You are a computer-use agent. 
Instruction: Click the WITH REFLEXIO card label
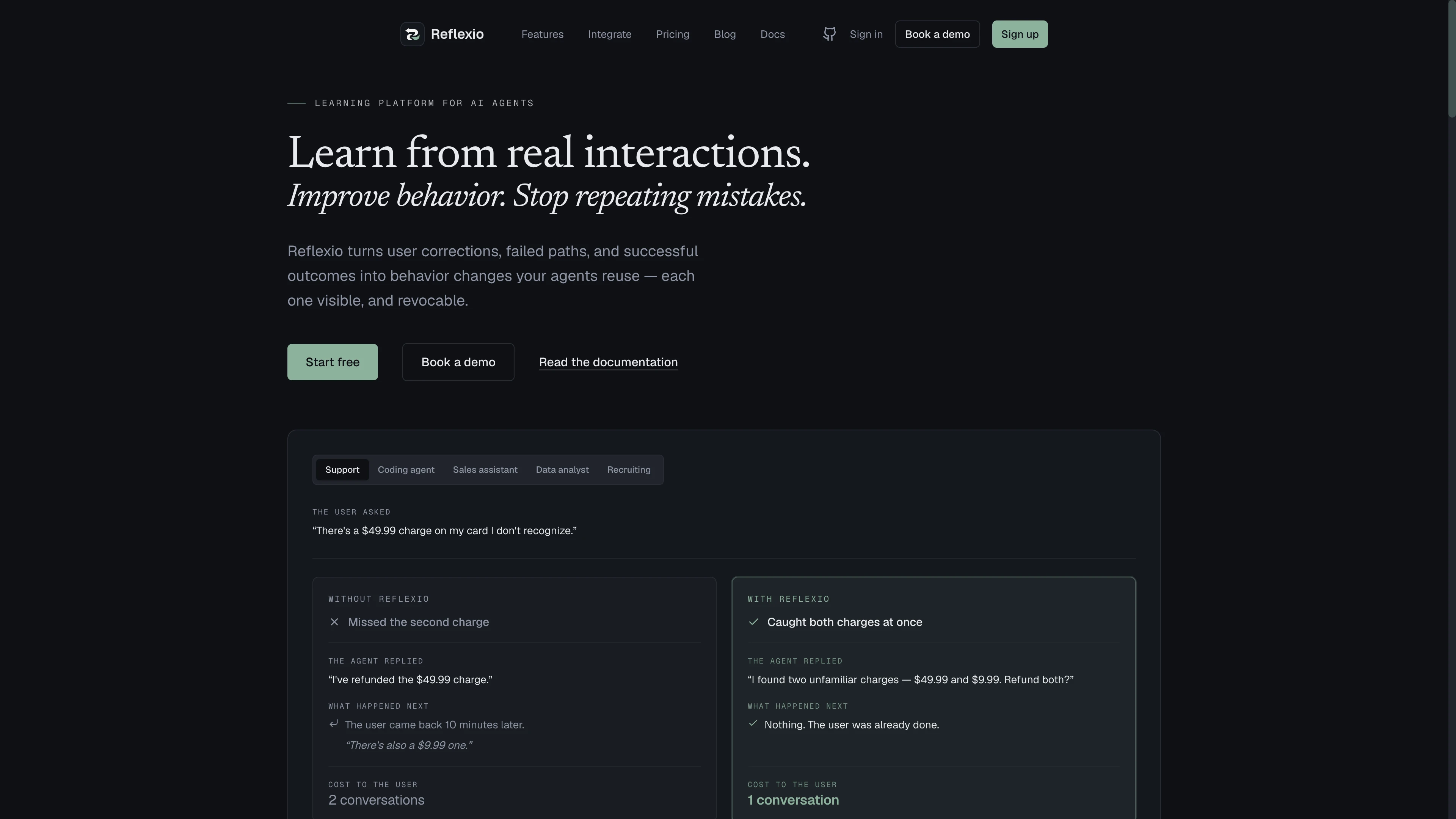coord(789,599)
